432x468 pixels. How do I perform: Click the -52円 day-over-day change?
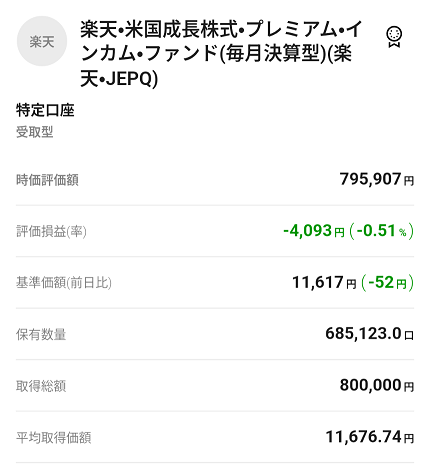[387, 282]
